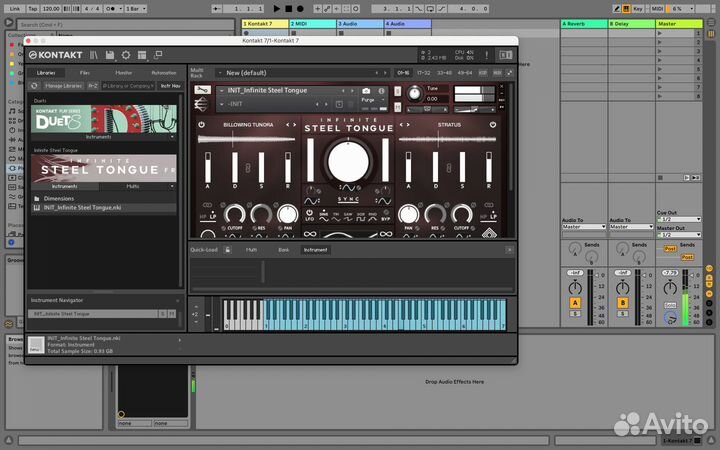Switch to Kontakt Monitor tab

[124, 73]
